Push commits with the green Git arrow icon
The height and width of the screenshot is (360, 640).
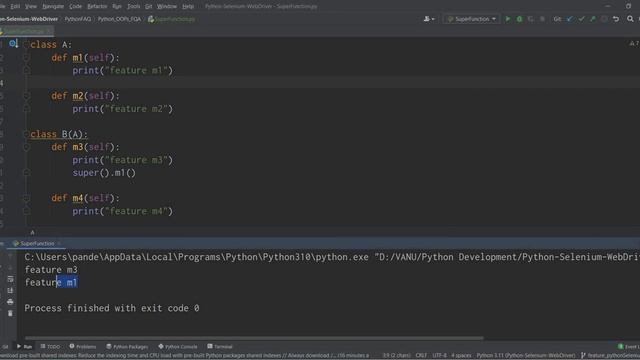593,19
